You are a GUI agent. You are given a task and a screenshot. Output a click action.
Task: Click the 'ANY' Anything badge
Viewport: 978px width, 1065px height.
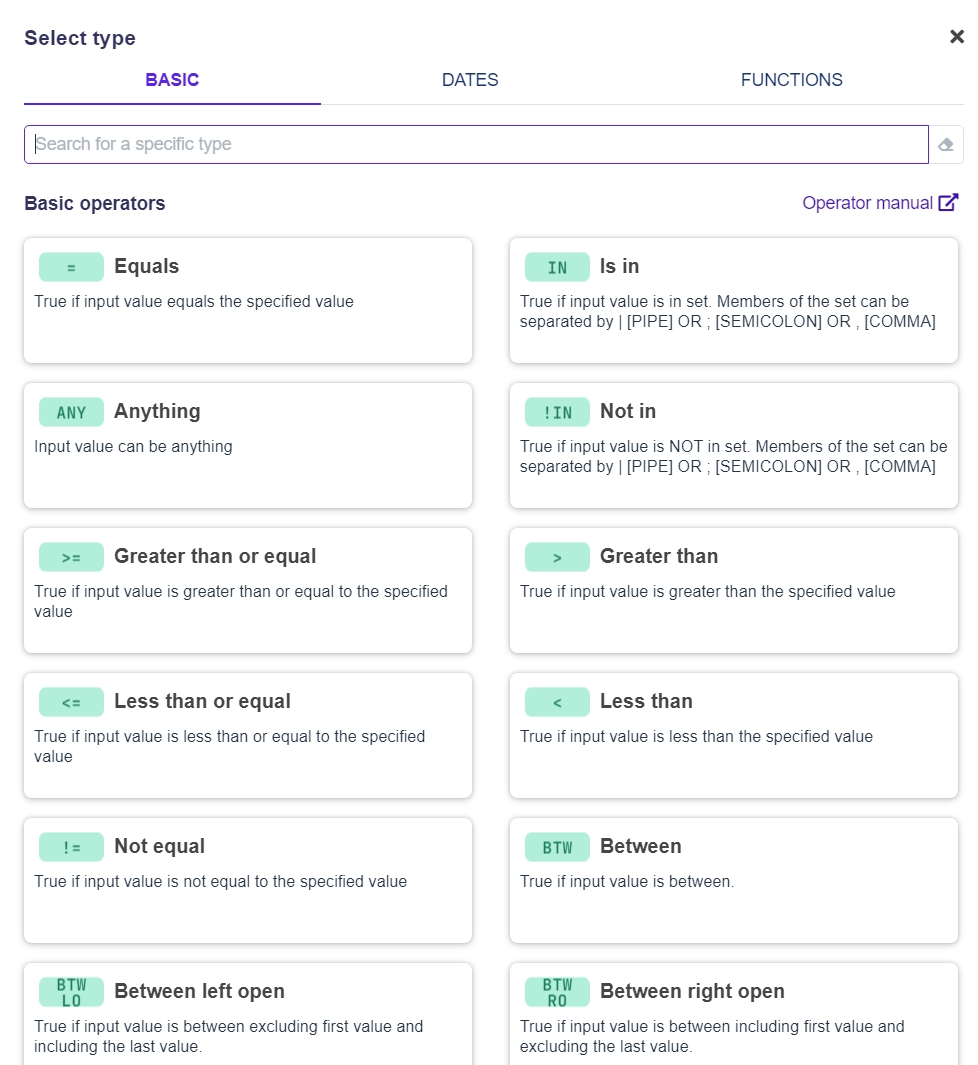pyautogui.click(x=71, y=412)
